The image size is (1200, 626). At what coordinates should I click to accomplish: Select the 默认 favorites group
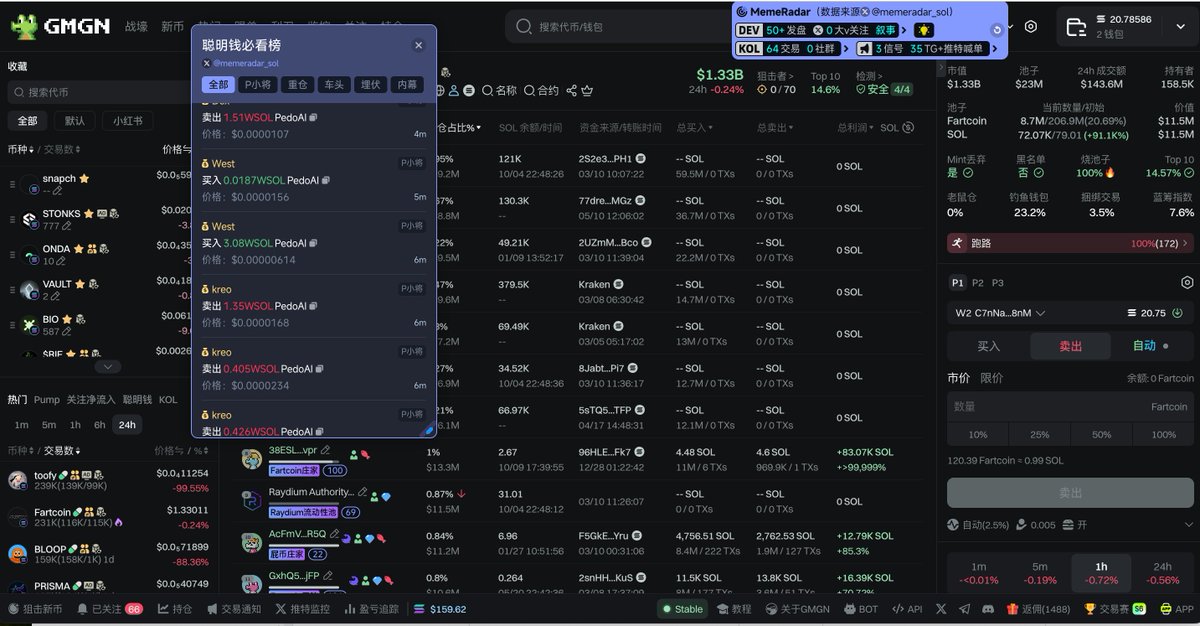[75, 121]
